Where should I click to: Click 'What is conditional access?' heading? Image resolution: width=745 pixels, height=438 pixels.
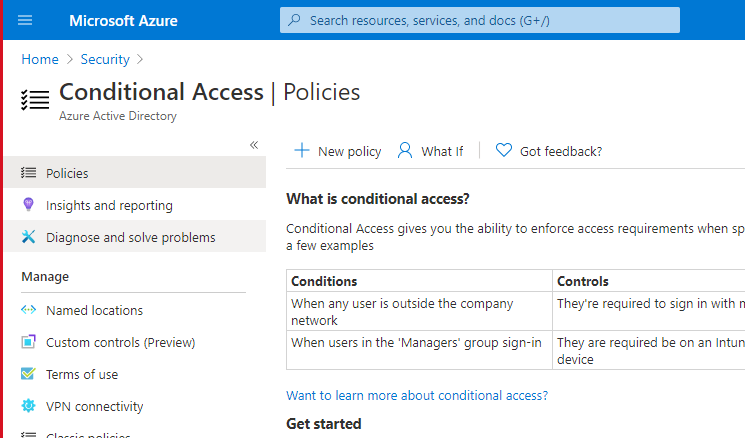pyautogui.click(x=378, y=199)
